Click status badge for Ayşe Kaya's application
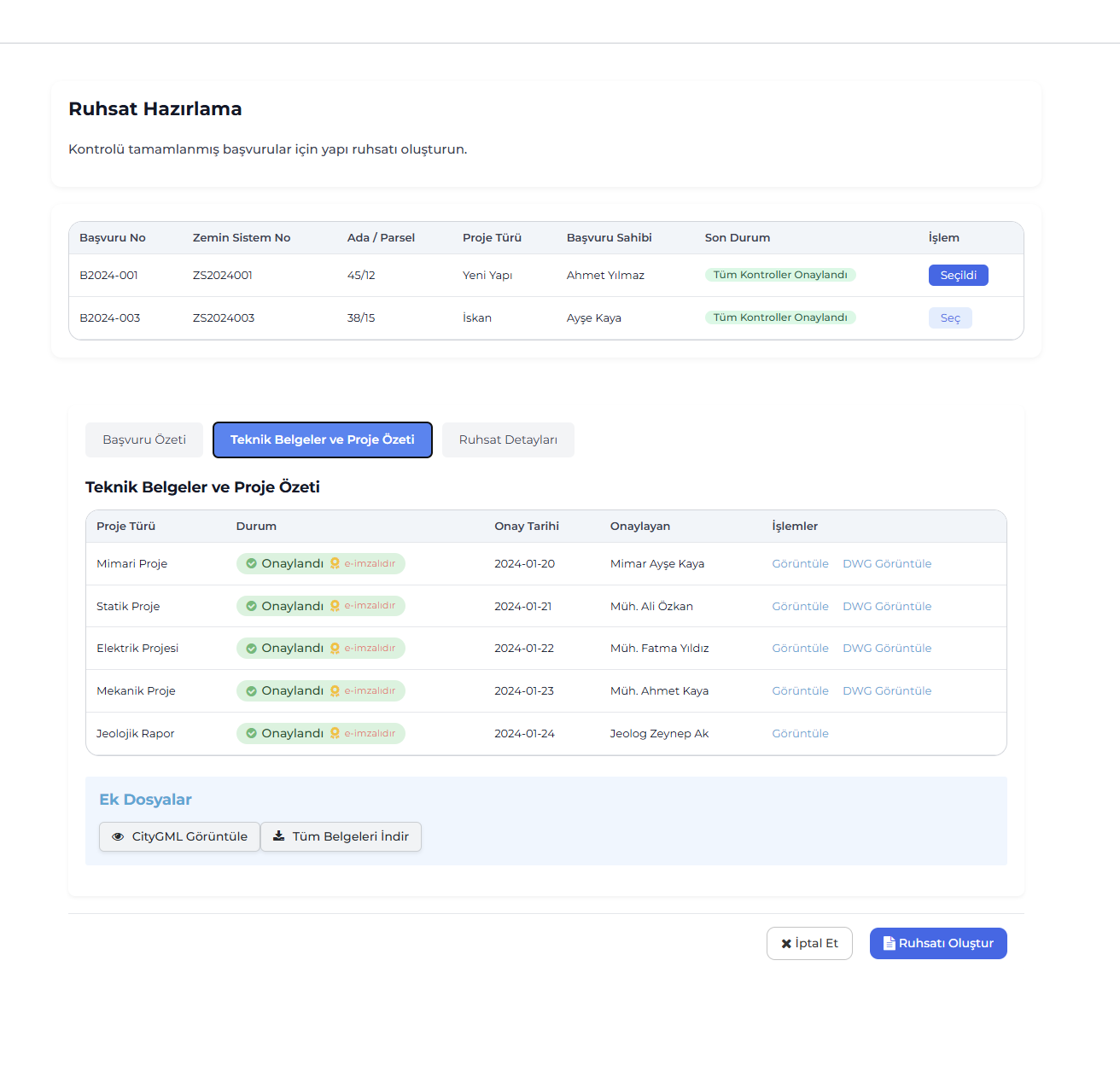Screen dimensions: 1120x1077 [780, 317]
